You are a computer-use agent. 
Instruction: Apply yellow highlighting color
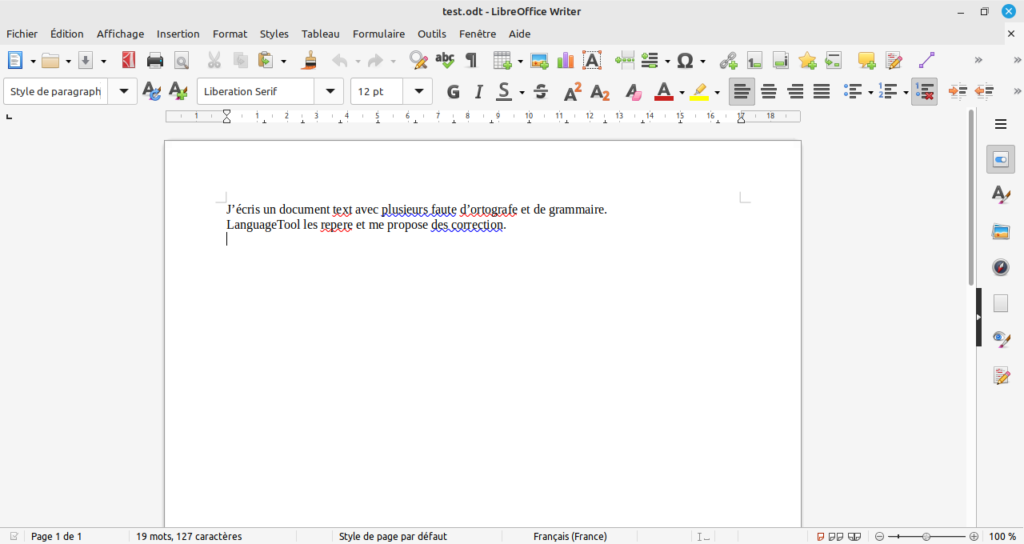point(699,91)
